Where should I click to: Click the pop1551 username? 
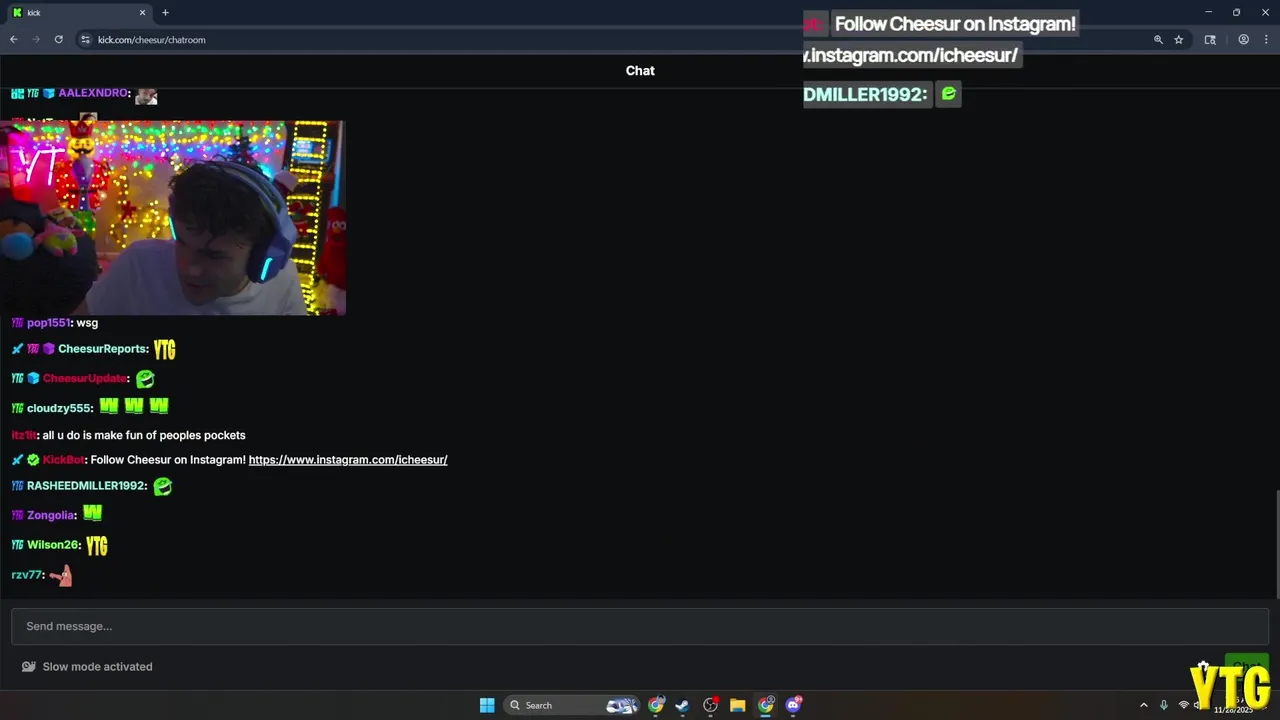tap(49, 323)
